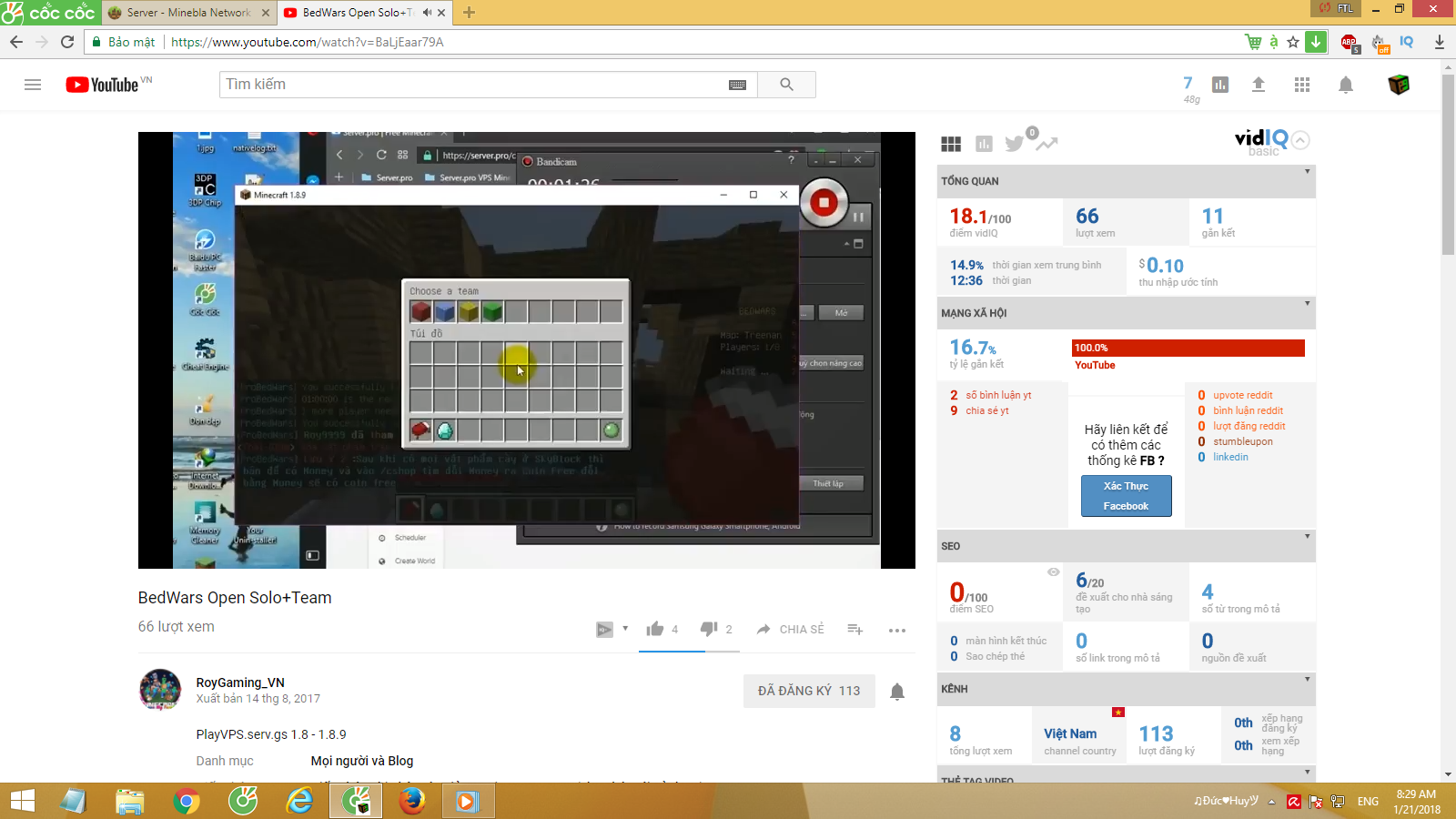Click the vidIQ grid view icon
Image resolution: width=1456 pixels, height=819 pixels.
coord(951,144)
